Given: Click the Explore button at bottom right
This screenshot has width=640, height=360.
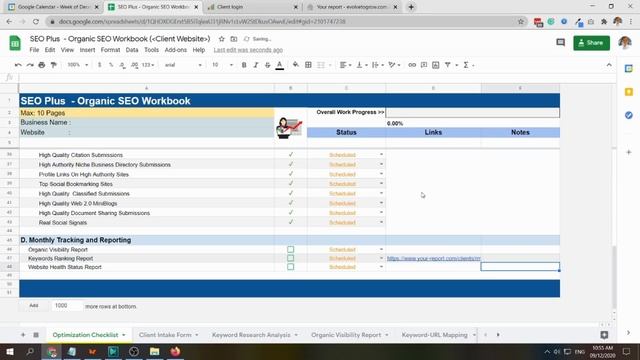Looking at the screenshot, I should [604, 335].
